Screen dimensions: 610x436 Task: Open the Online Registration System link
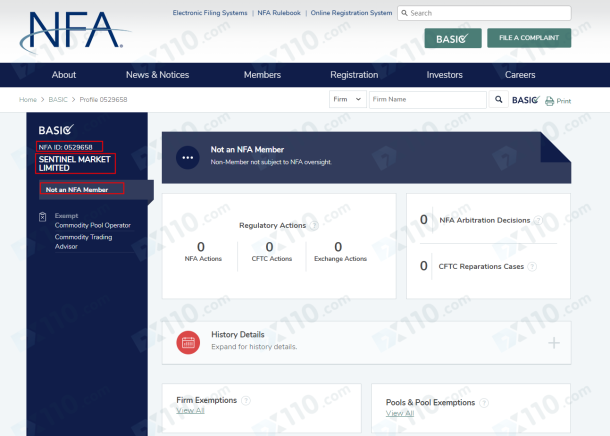tap(351, 13)
